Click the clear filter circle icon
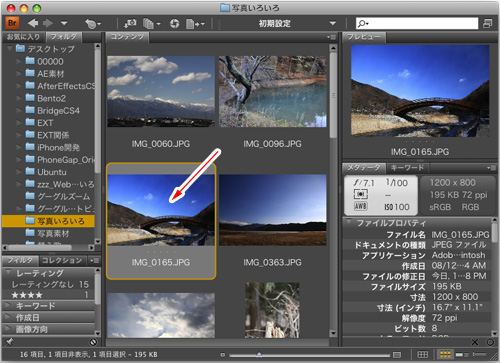This screenshot has height=363, width=500. (x=93, y=342)
